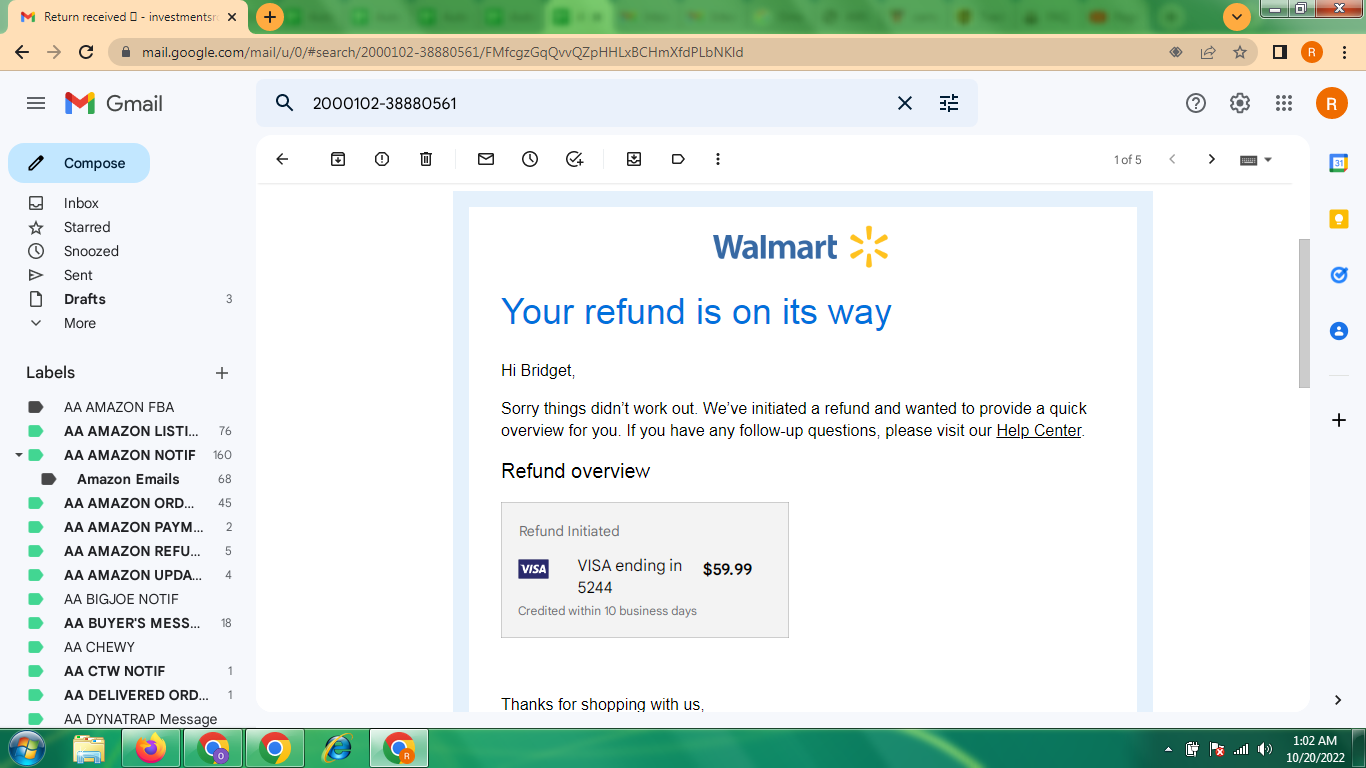Screen dimensions: 1366x768
Task: Mark the email as unread
Action: pyautogui.click(x=486, y=159)
